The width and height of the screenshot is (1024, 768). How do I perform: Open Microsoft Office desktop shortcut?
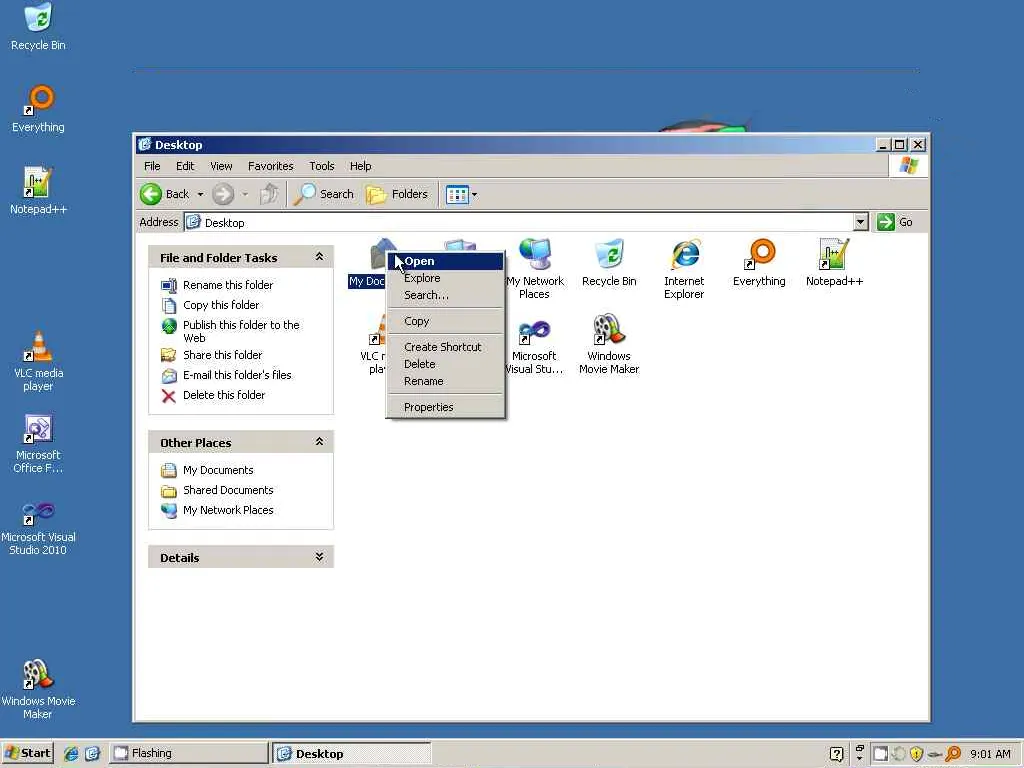tap(38, 443)
